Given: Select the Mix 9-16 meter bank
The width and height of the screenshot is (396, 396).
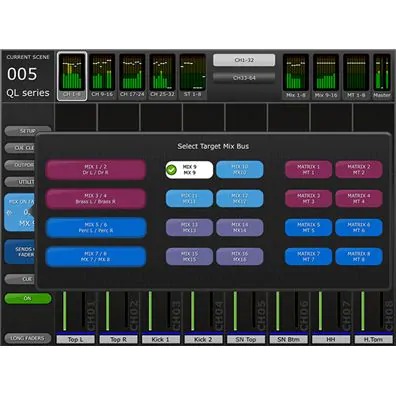Looking at the screenshot, I should click(x=326, y=77).
